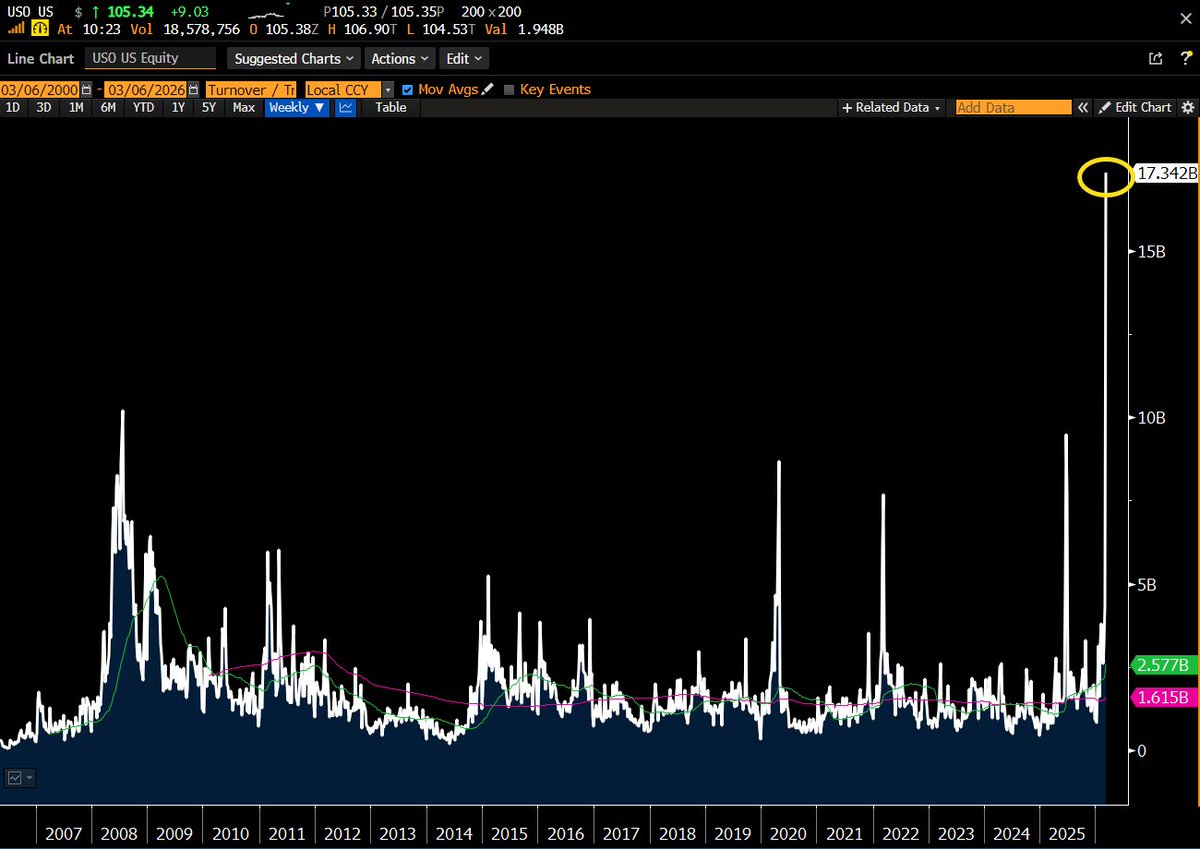The width and height of the screenshot is (1200, 849).
Task: Click the Add Data input field
Action: point(1013,107)
